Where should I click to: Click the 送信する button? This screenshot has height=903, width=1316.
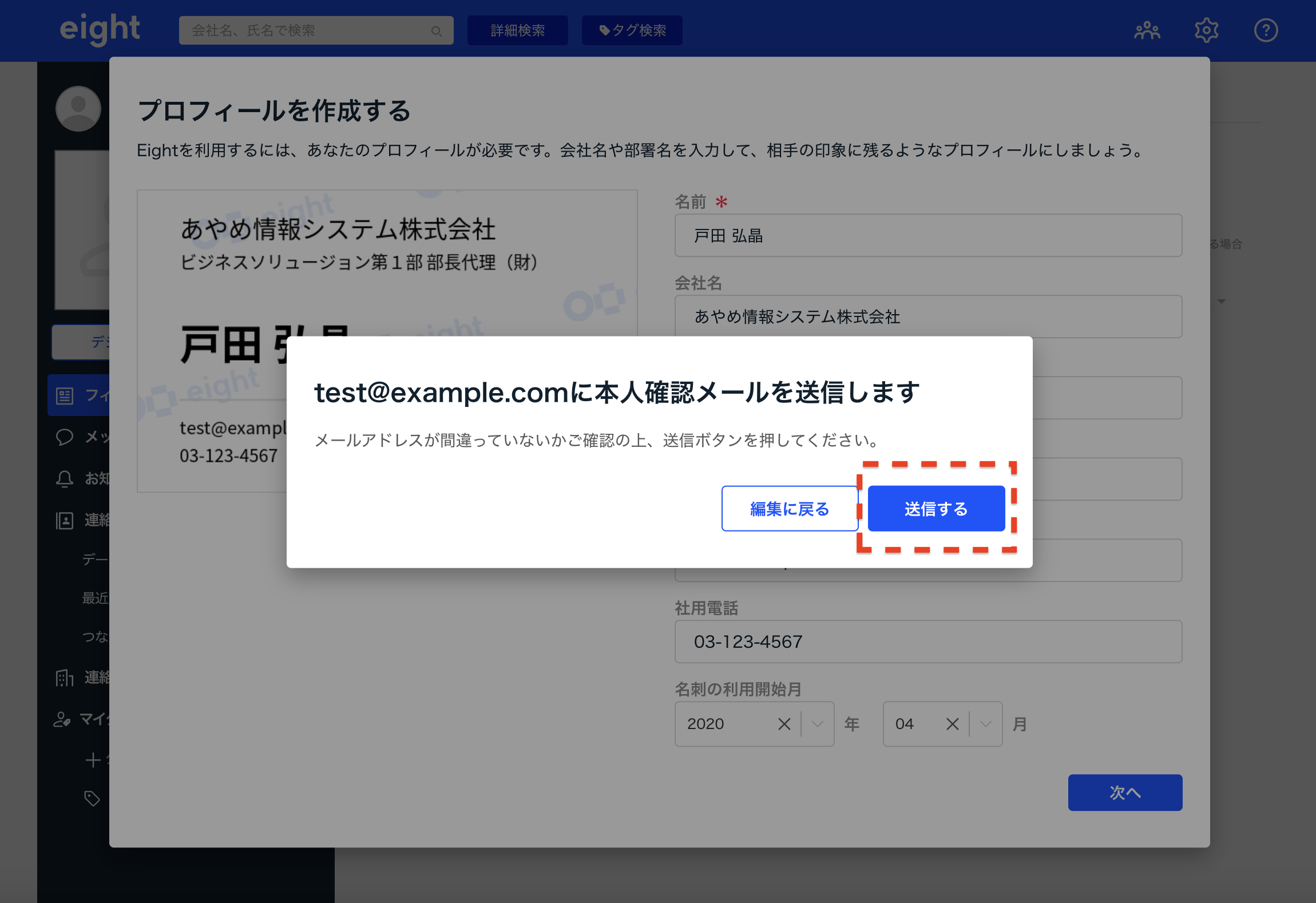point(936,509)
